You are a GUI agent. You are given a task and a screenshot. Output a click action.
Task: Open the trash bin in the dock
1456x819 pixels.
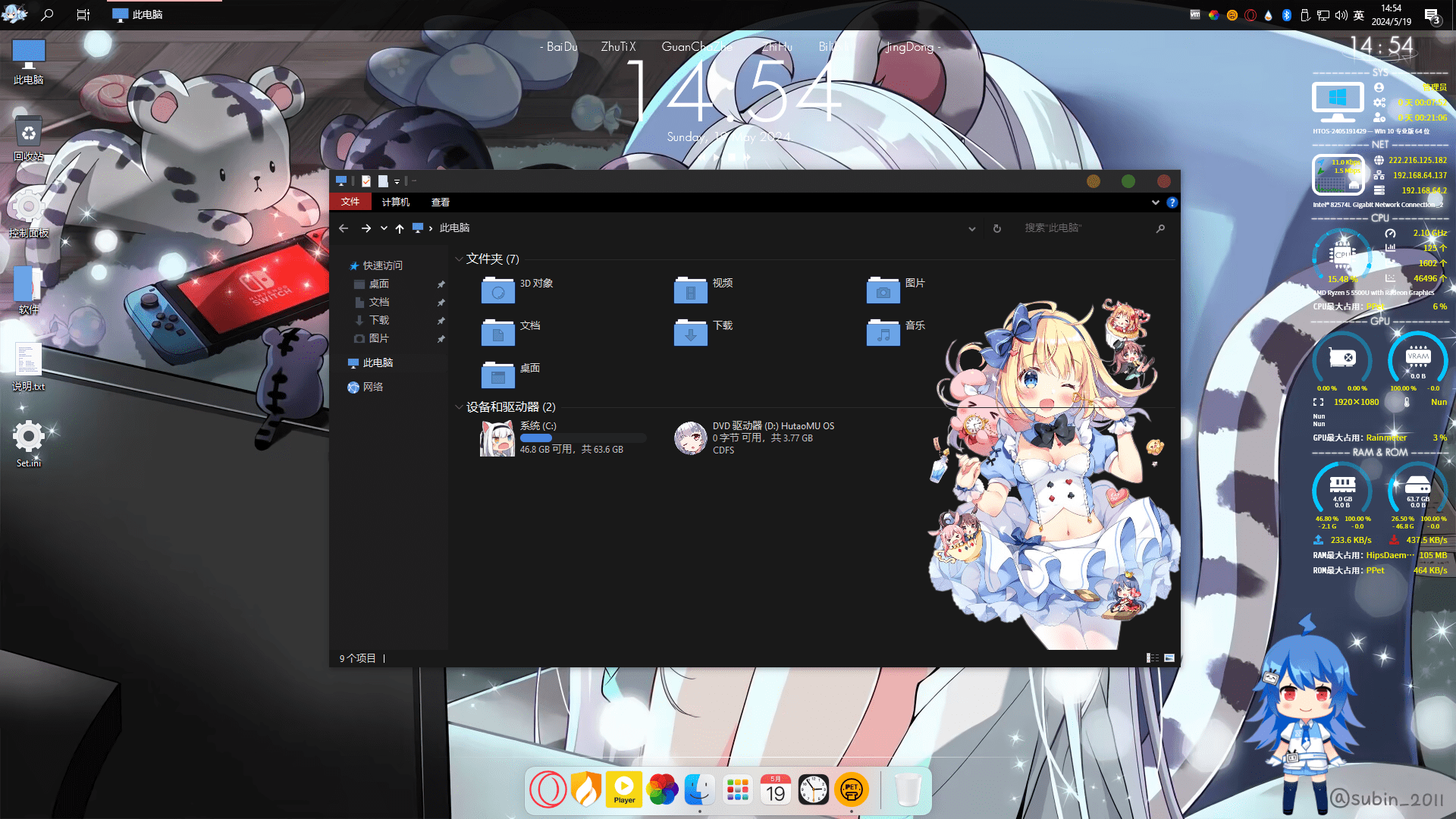908,789
